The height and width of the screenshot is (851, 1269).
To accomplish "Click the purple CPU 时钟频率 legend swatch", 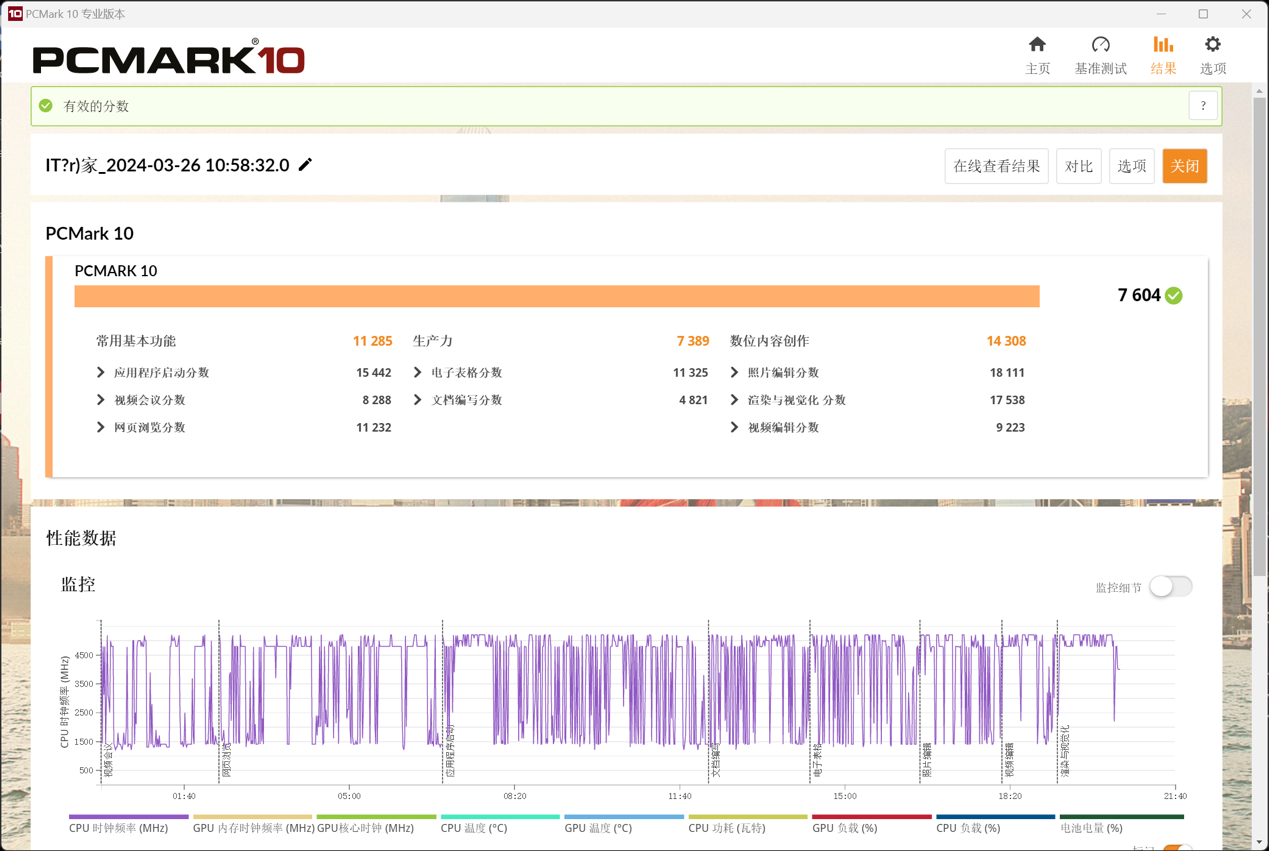I will click(128, 817).
